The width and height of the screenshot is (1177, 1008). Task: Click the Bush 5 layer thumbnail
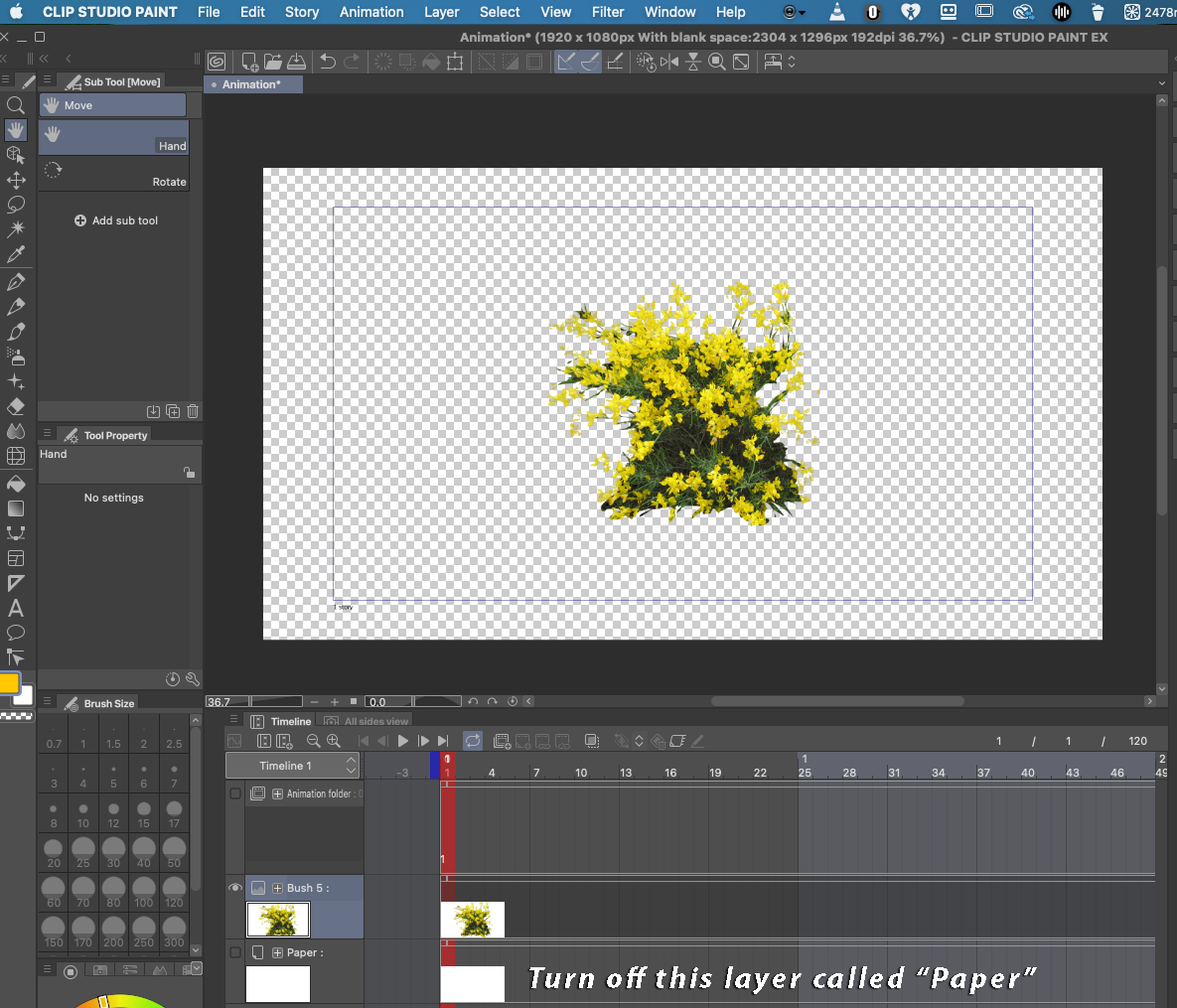[x=278, y=920]
